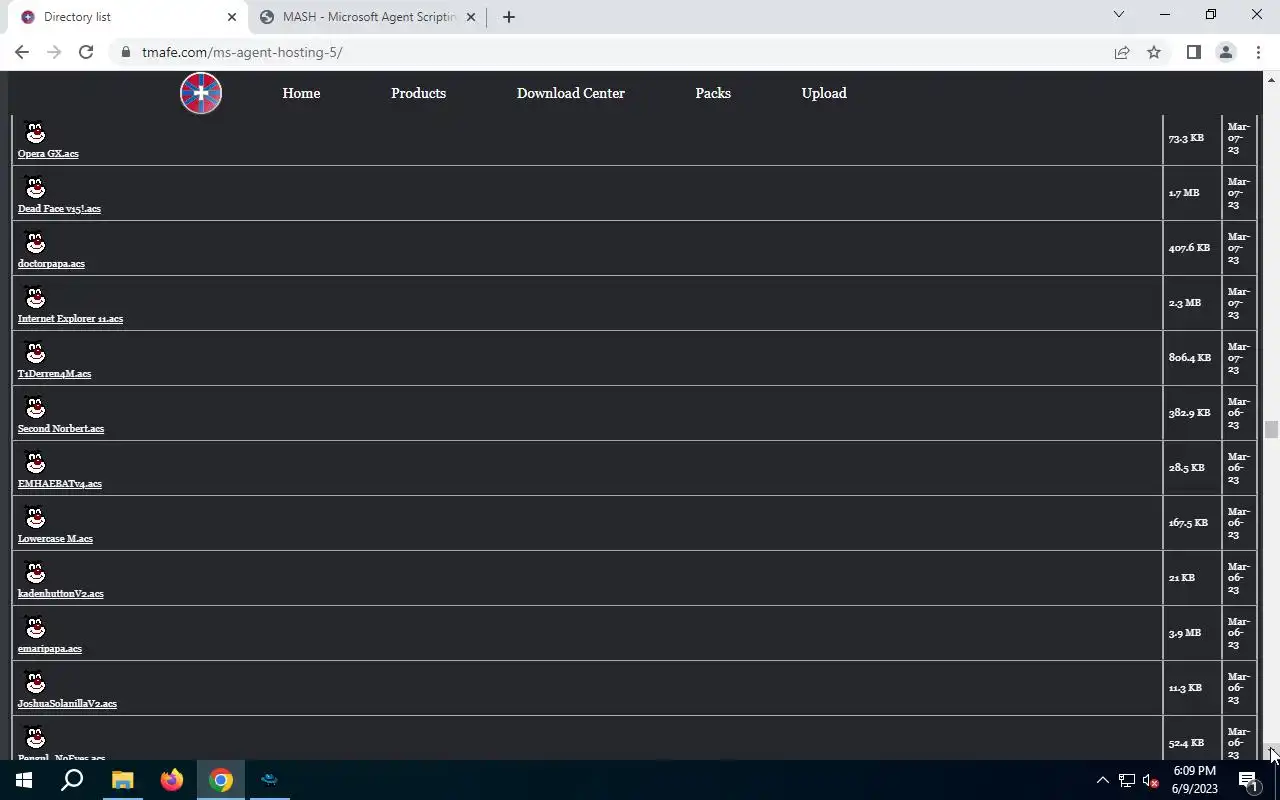This screenshot has height=800, width=1280.
Task: Open the Home nav item
Action: (x=301, y=93)
